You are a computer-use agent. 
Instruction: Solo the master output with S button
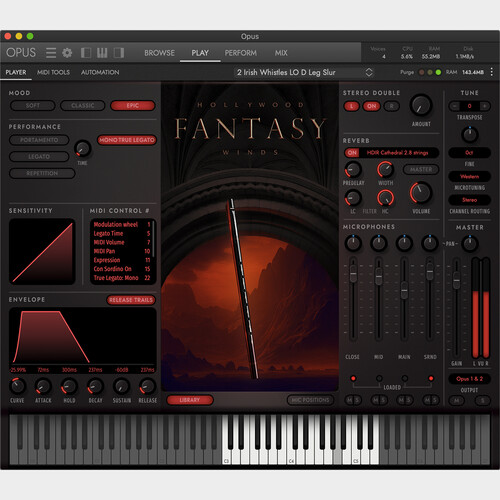[x=482, y=401]
